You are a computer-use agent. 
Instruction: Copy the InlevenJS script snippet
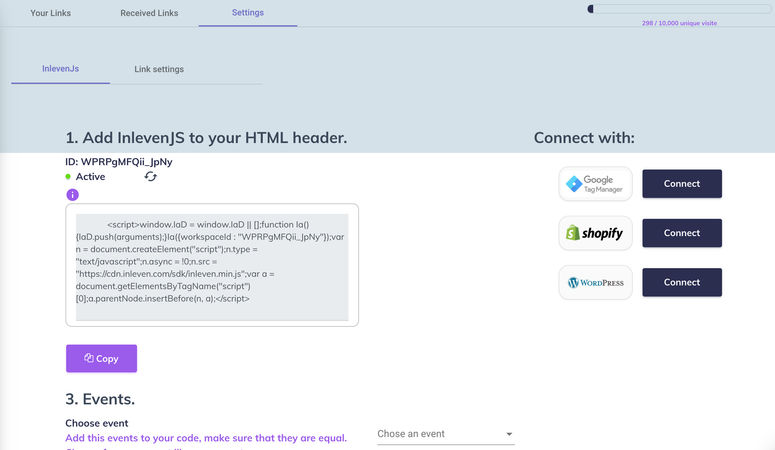point(101,359)
